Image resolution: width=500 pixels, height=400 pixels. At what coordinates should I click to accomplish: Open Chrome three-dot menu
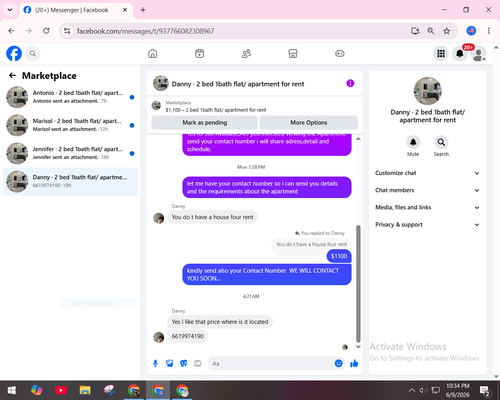click(x=489, y=31)
